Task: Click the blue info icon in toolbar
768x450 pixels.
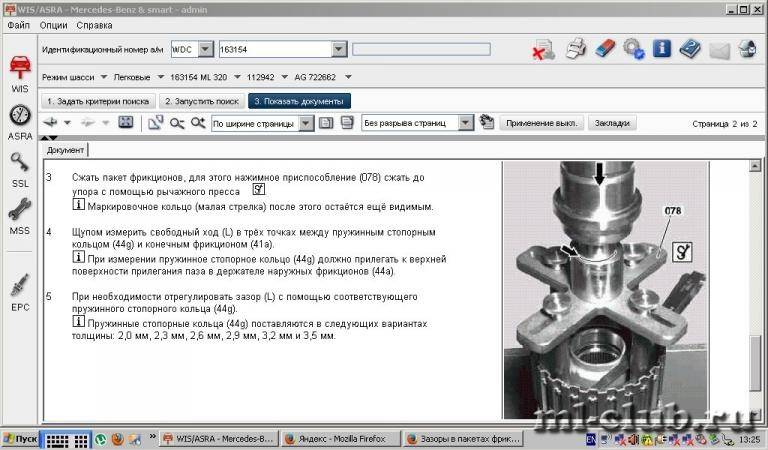Action: (x=661, y=48)
